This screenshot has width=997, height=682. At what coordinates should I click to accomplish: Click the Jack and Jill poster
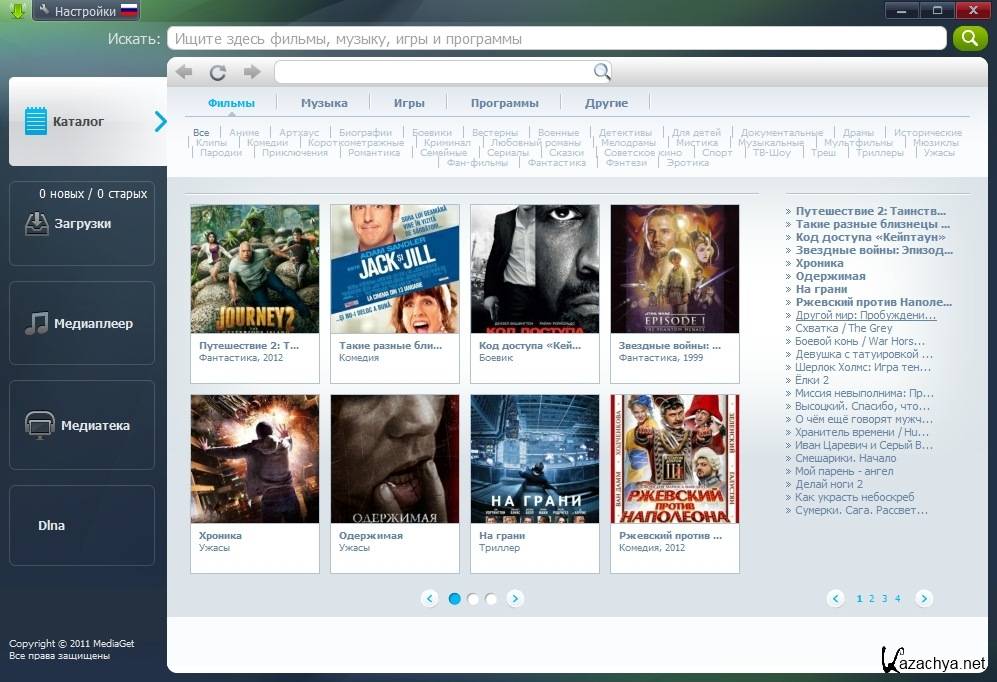(x=395, y=268)
